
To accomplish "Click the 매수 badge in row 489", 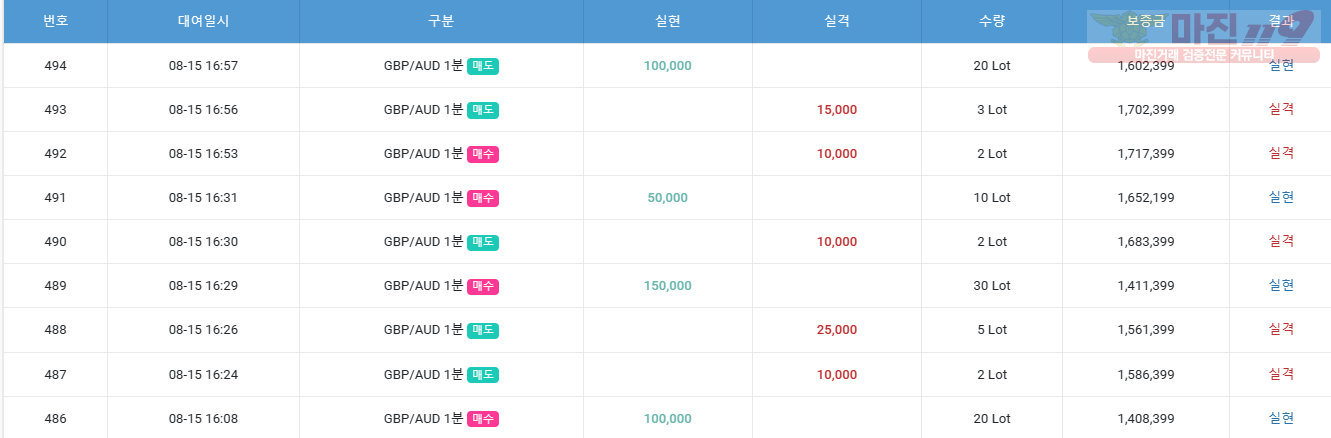I will 483,286.
